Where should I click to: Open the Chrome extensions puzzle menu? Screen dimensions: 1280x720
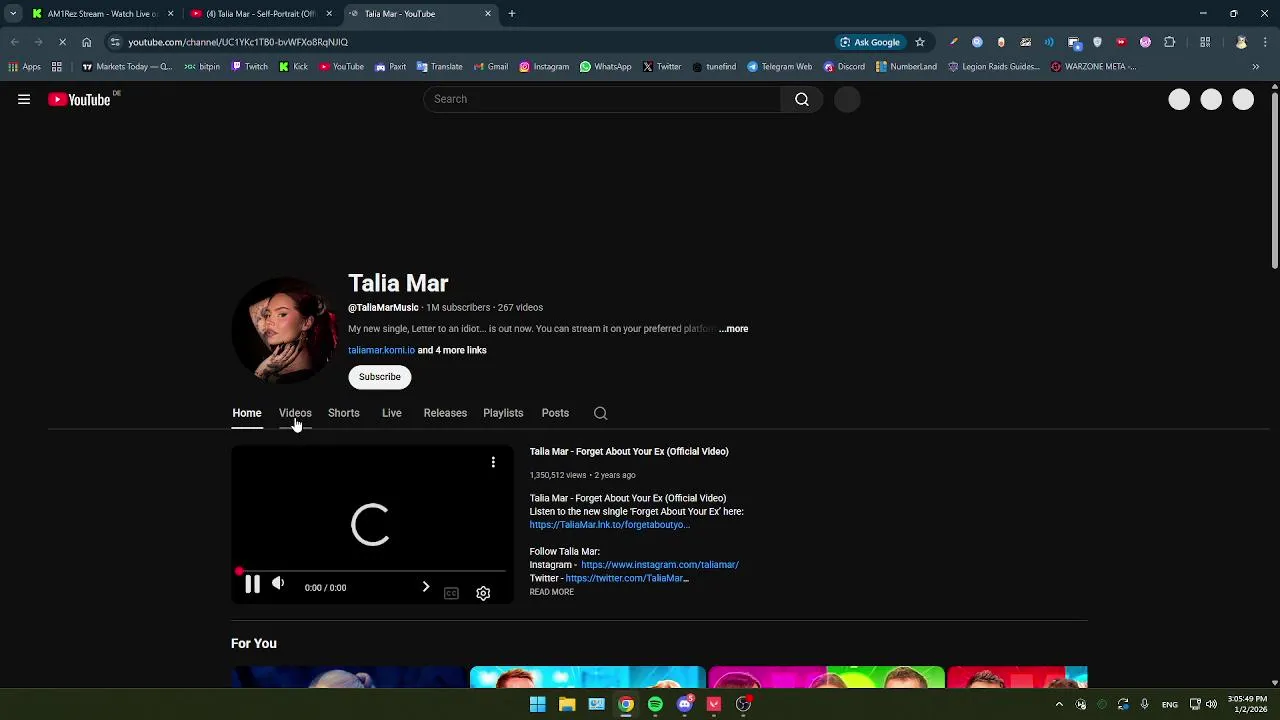1170,42
